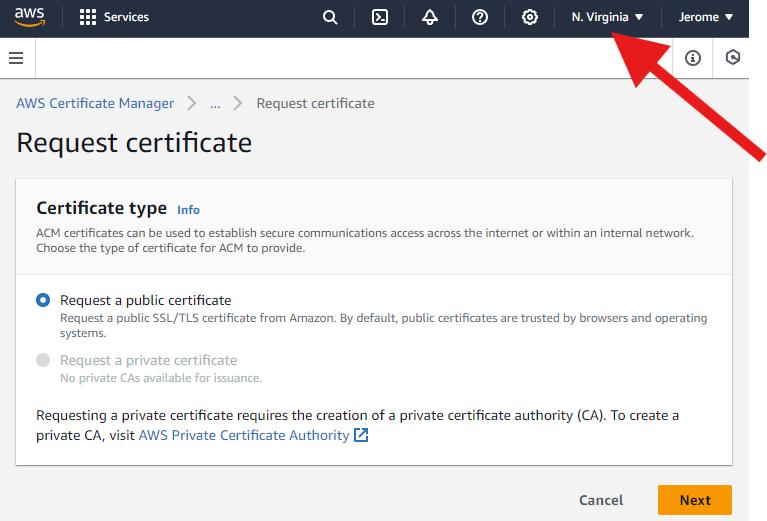Screen dimensions: 767x521
Task: Open the help question mark icon
Action: (480, 17)
